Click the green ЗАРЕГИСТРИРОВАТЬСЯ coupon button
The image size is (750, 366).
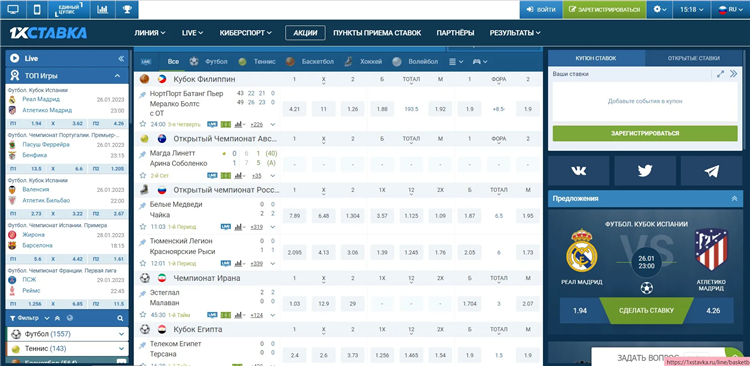645,133
